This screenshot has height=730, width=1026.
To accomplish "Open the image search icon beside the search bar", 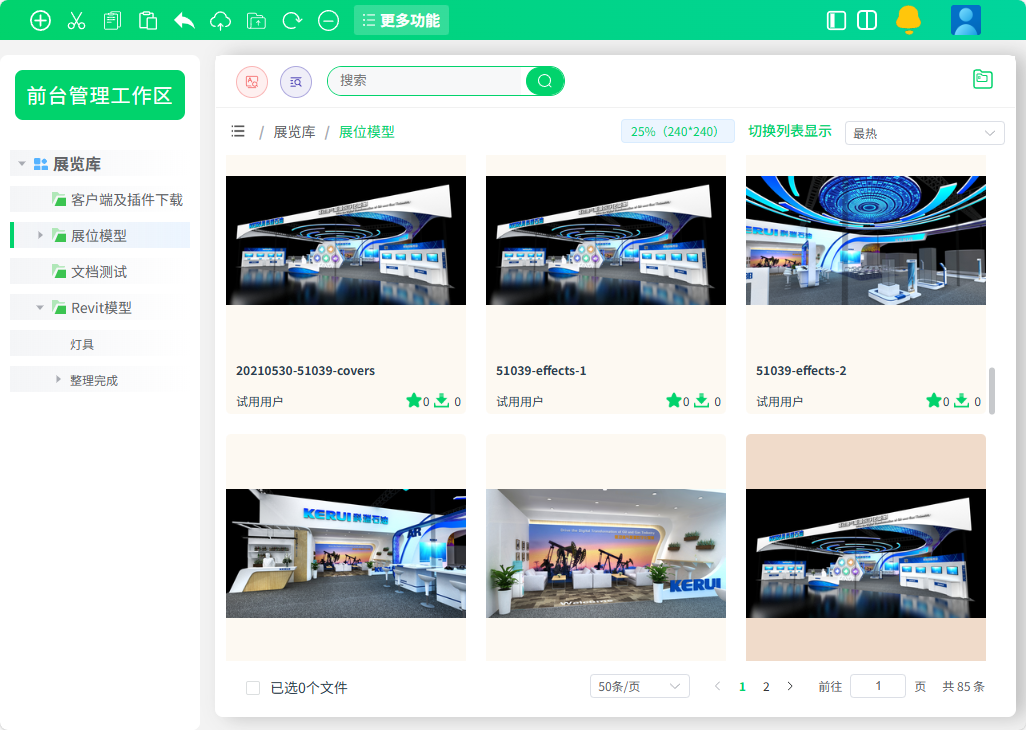I will (251, 81).
